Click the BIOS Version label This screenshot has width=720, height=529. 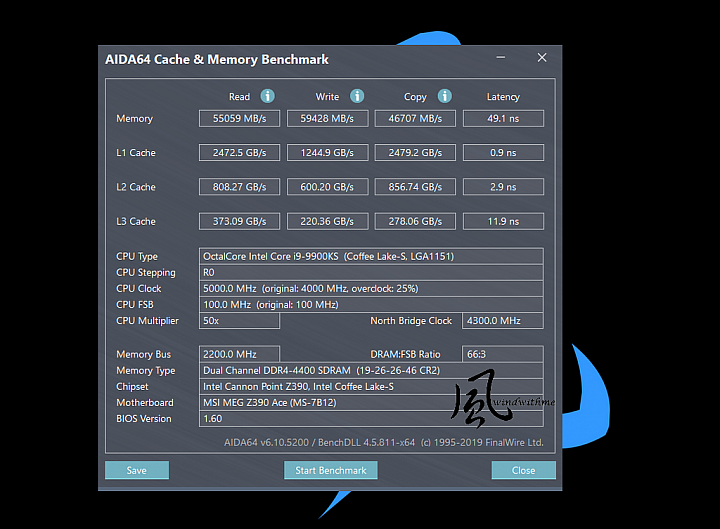point(144,418)
